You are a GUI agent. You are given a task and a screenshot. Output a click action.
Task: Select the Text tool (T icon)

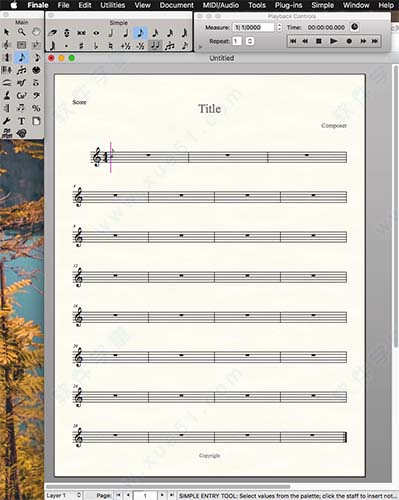22,121
